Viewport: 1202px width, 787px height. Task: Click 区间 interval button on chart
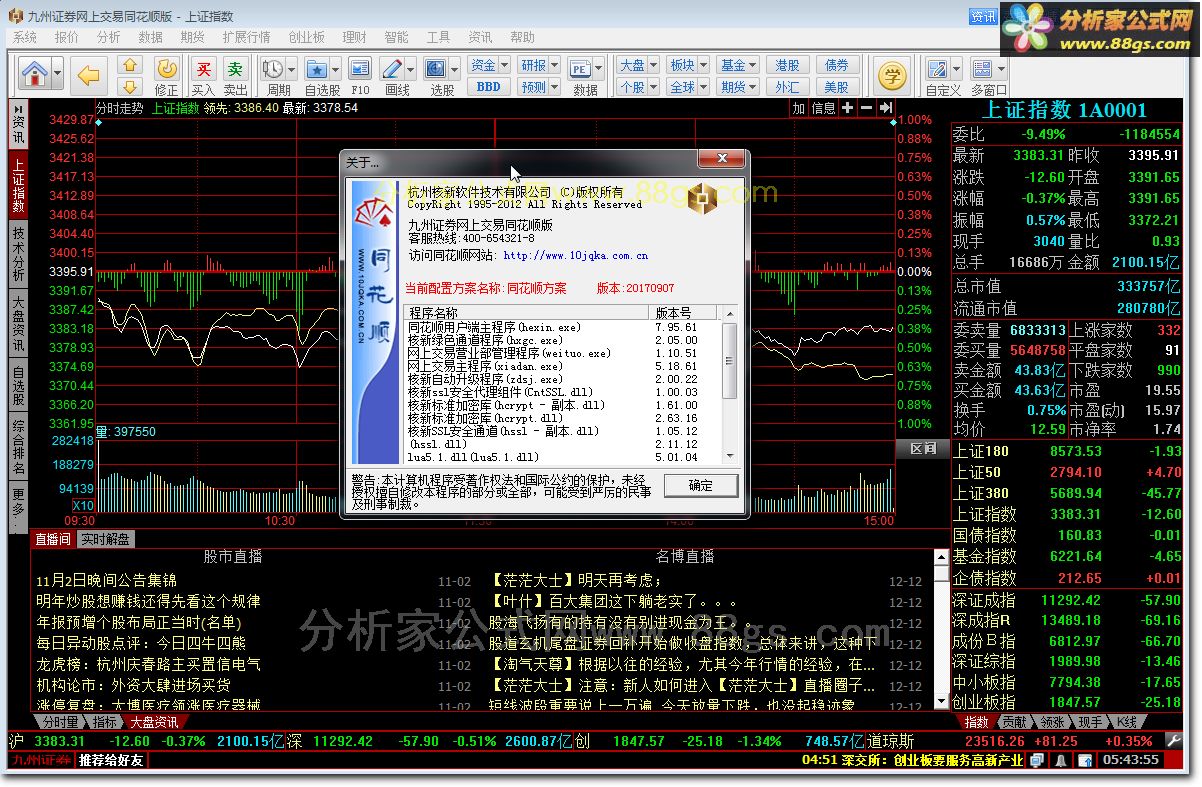coord(923,449)
